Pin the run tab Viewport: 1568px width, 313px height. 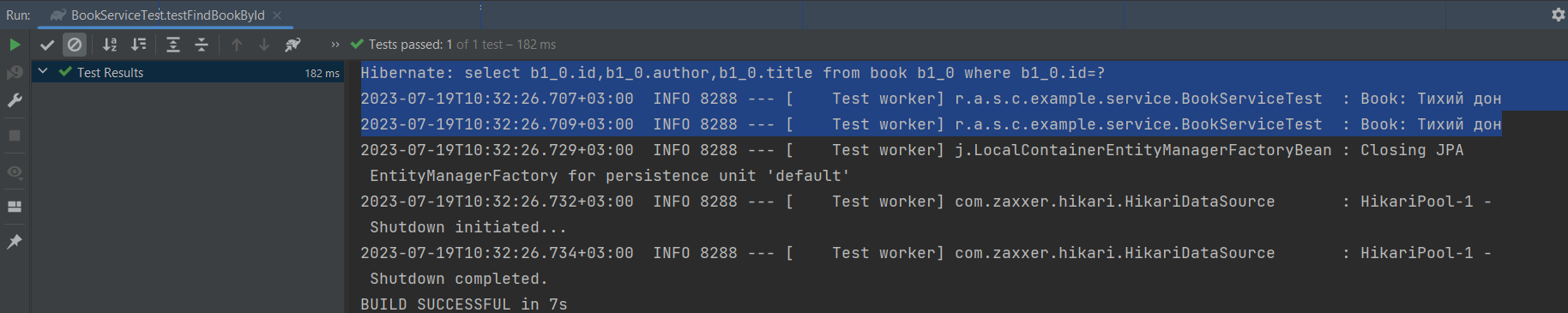tap(15, 242)
